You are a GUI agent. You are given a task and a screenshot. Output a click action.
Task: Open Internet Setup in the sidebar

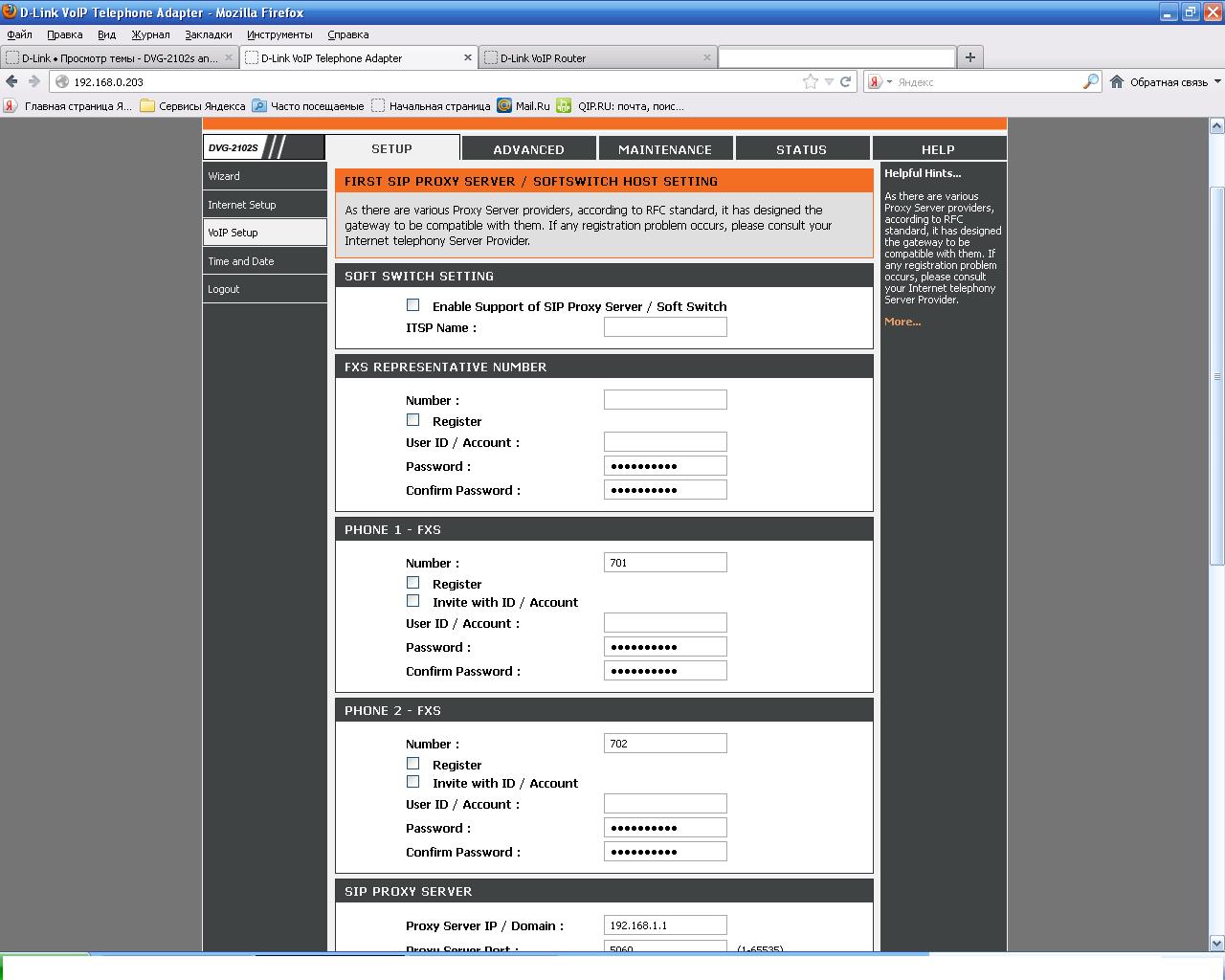point(242,205)
